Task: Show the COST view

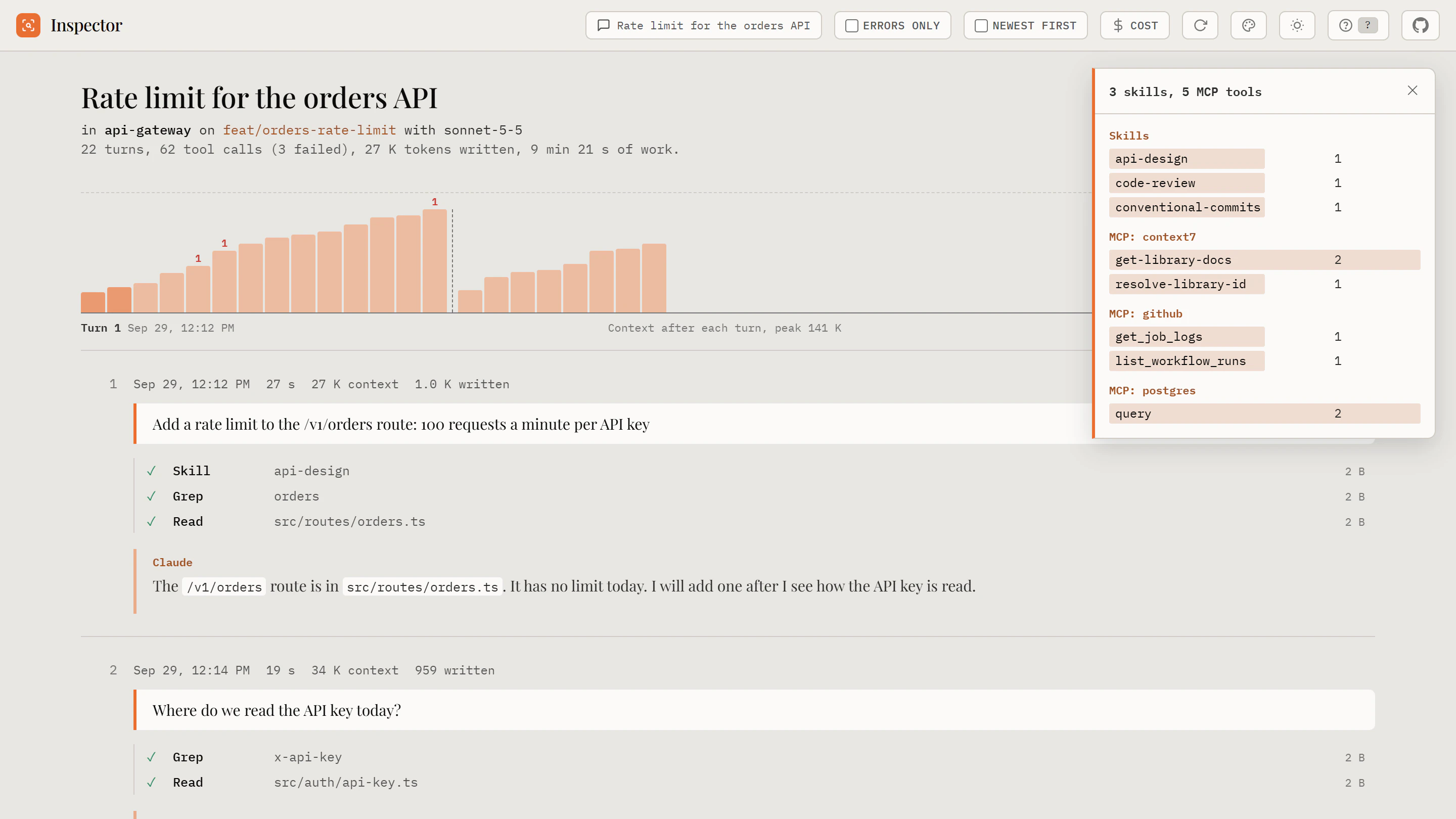Action: [1134, 25]
